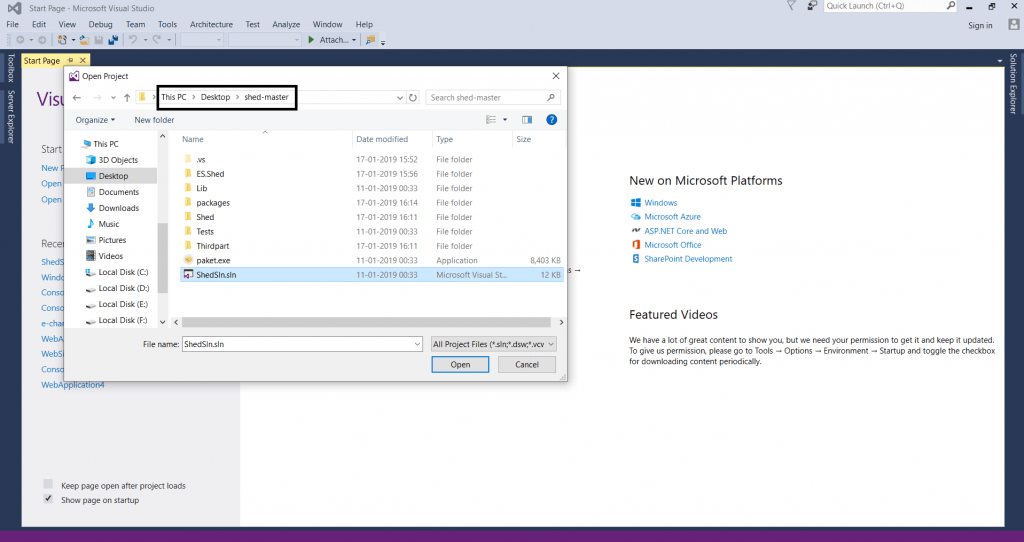
Task: Click the preview pane icon in dialog
Action: coord(527,120)
